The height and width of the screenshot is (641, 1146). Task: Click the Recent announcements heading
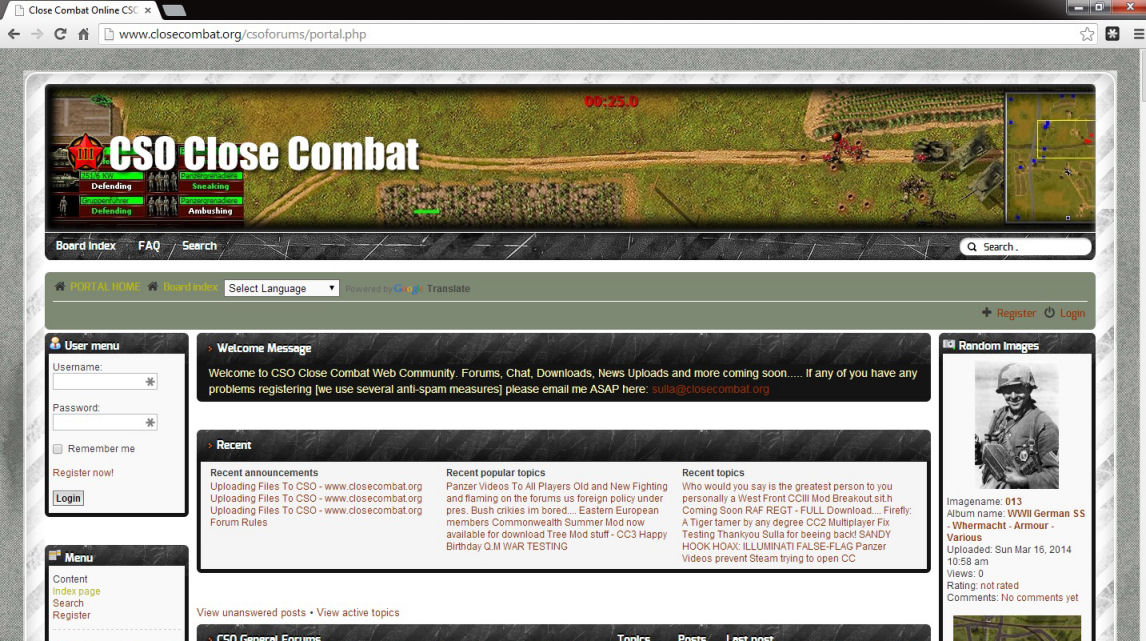coord(264,473)
